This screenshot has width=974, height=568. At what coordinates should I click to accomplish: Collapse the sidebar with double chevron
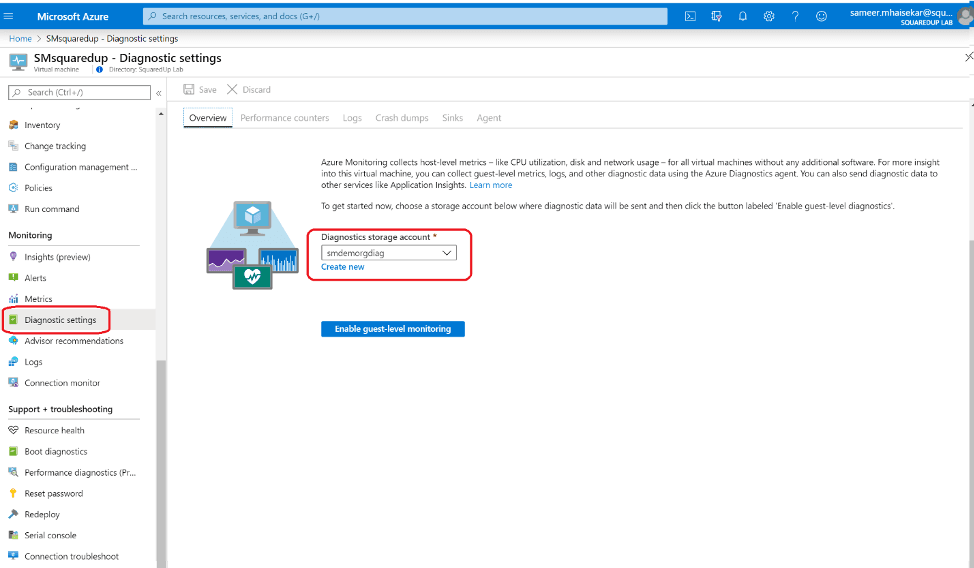coord(158,92)
